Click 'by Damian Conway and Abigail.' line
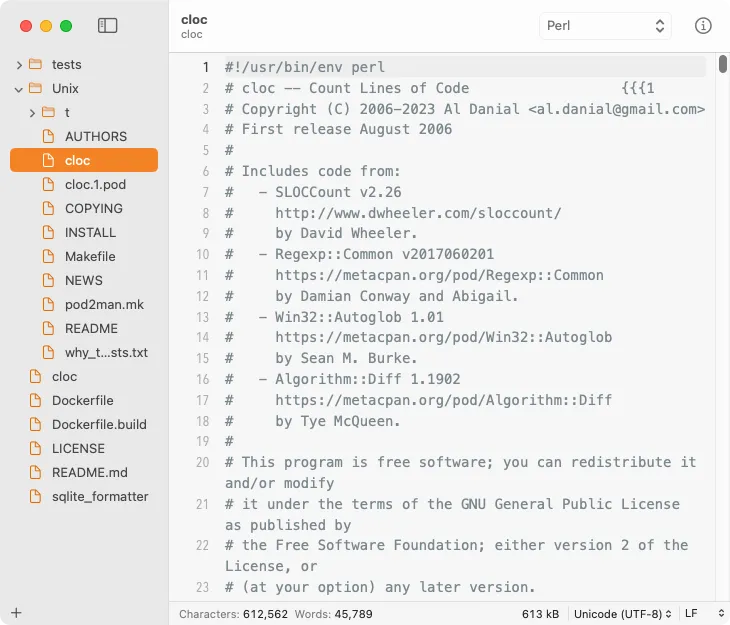This screenshot has height=625, width=730. [x=396, y=296]
